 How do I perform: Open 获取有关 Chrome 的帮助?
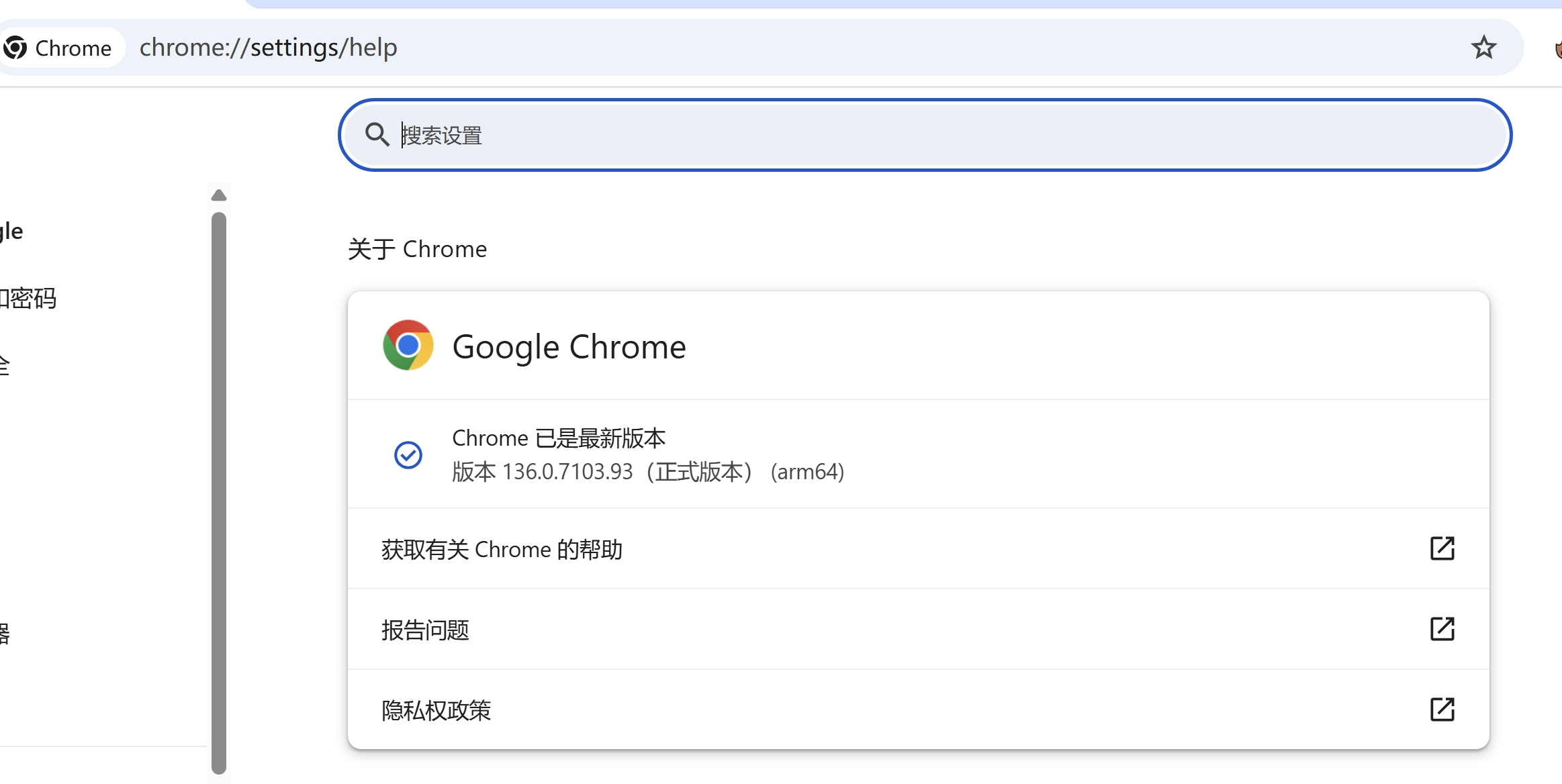coord(919,549)
